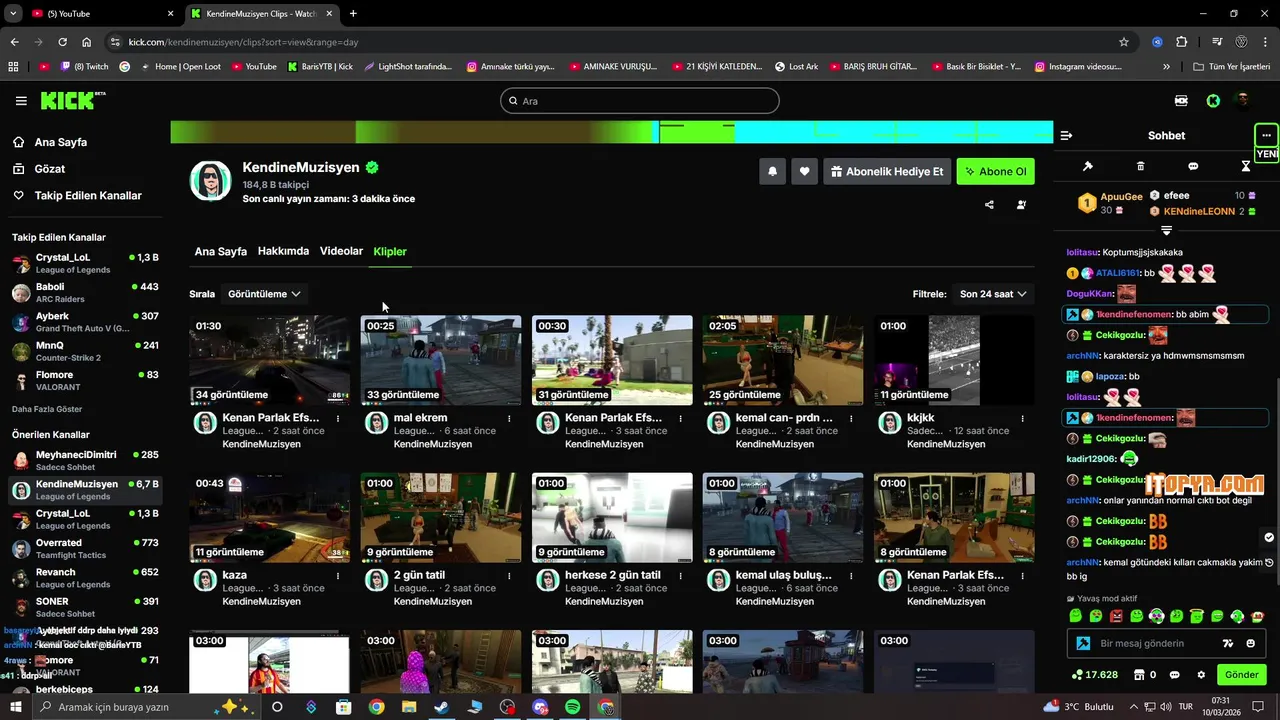Switch to Videolar tab
This screenshot has height=720, width=1280.
pos(341,251)
